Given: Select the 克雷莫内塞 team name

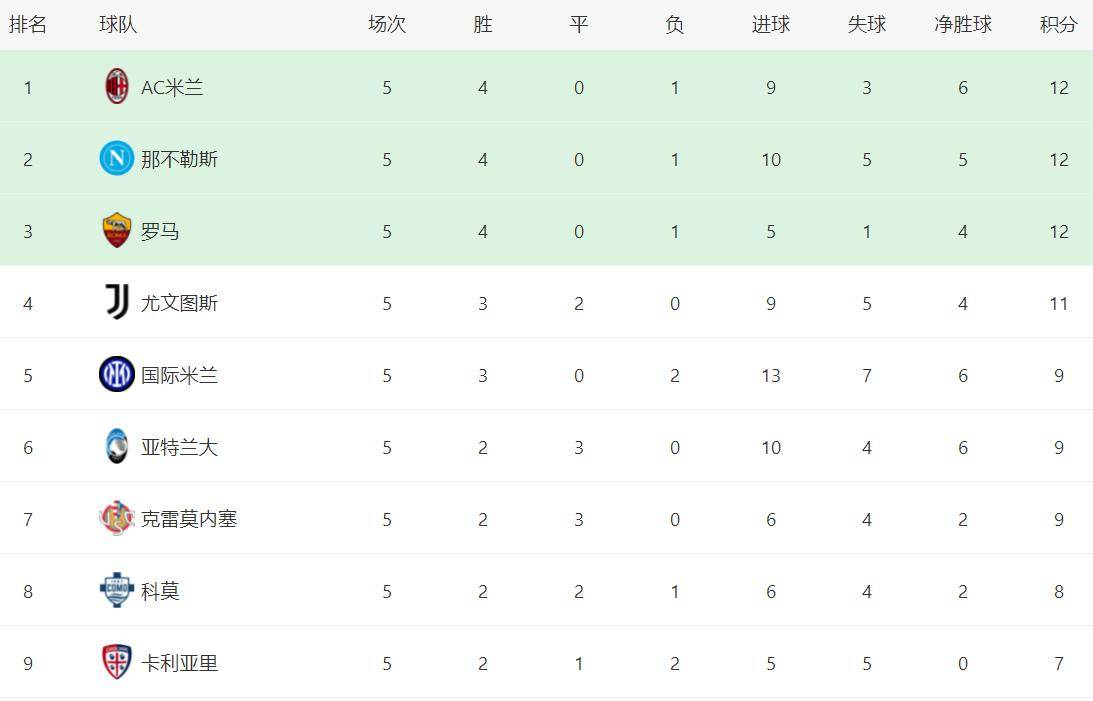Looking at the screenshot, I should click(189, 520).
